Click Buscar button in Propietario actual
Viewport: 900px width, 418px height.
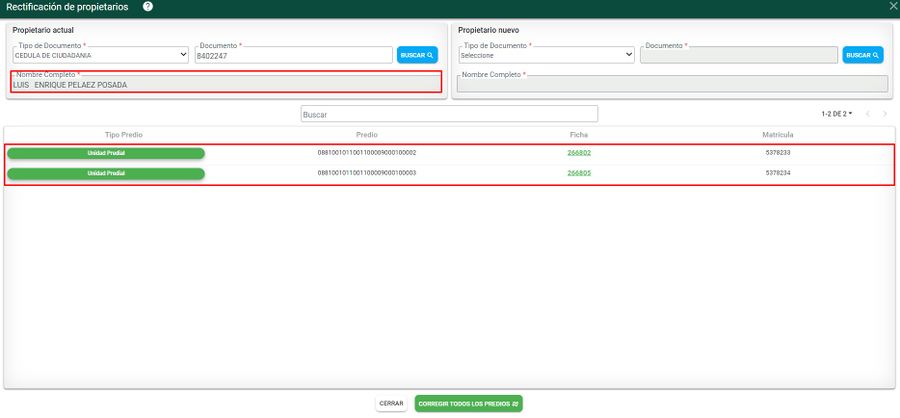pyautogui.click(x=417, y=56)
